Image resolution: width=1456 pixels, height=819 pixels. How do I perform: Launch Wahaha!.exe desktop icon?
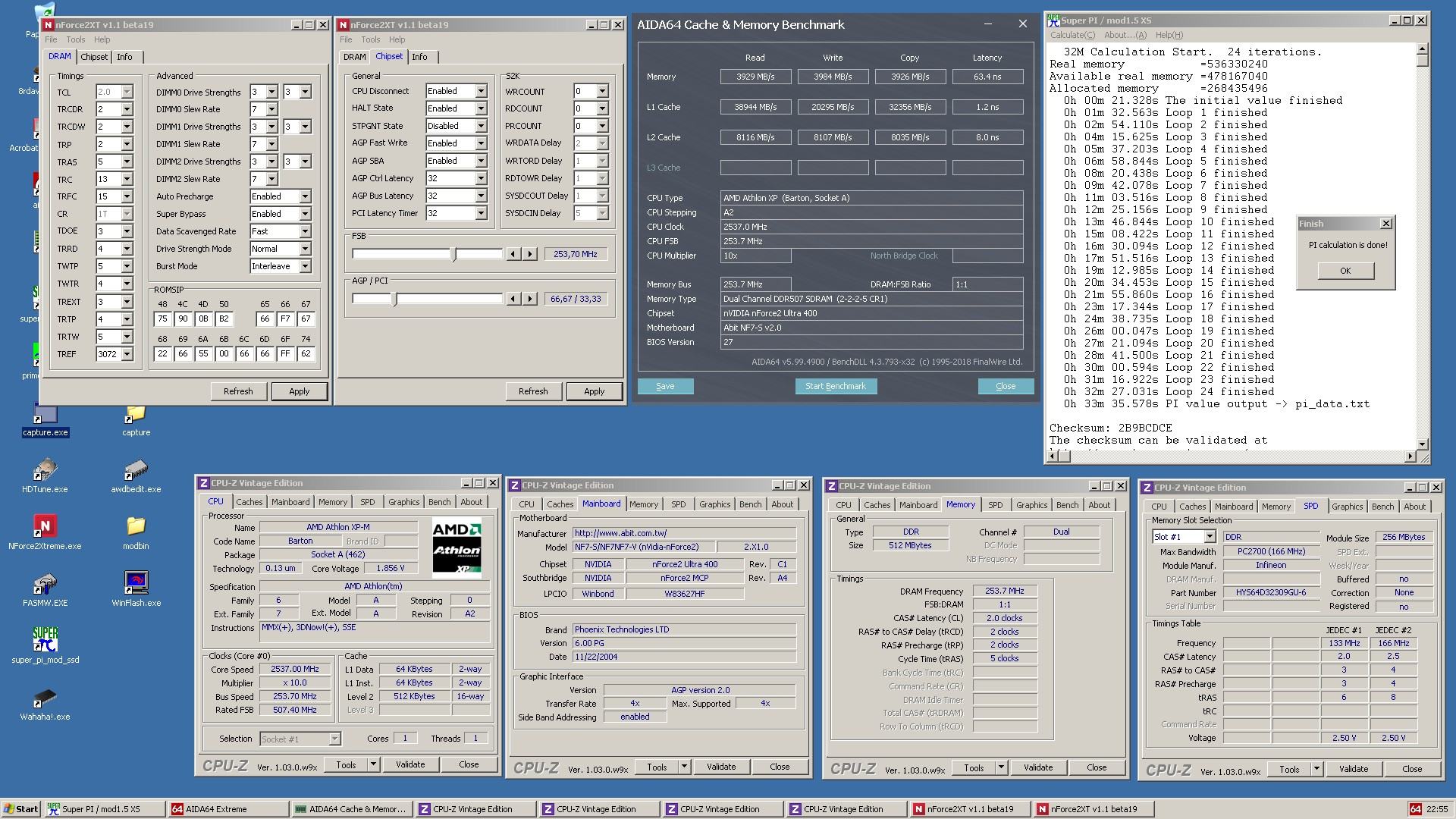coord(45,704)
